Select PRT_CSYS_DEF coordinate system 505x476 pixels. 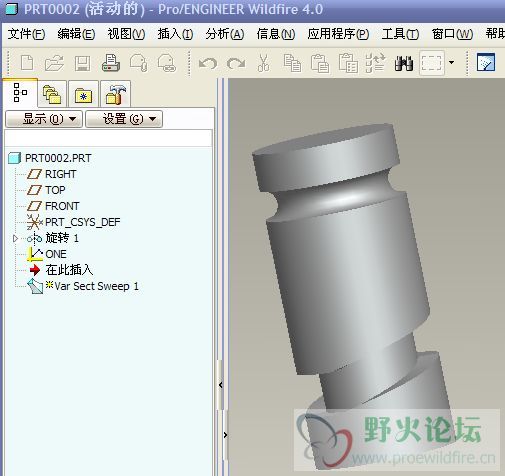[83, 222]
